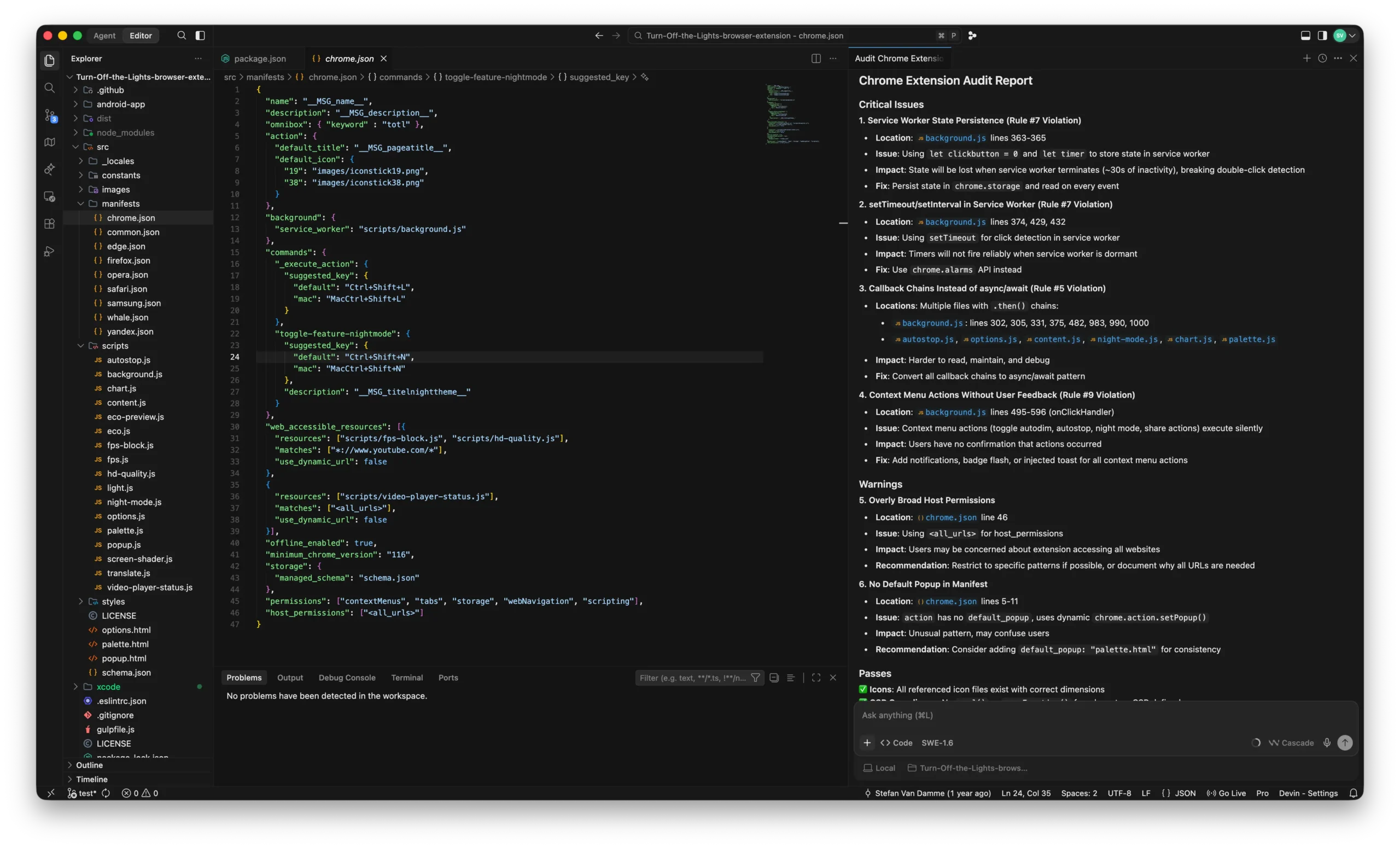Open editor more actions ellipsis

(833, 59)
